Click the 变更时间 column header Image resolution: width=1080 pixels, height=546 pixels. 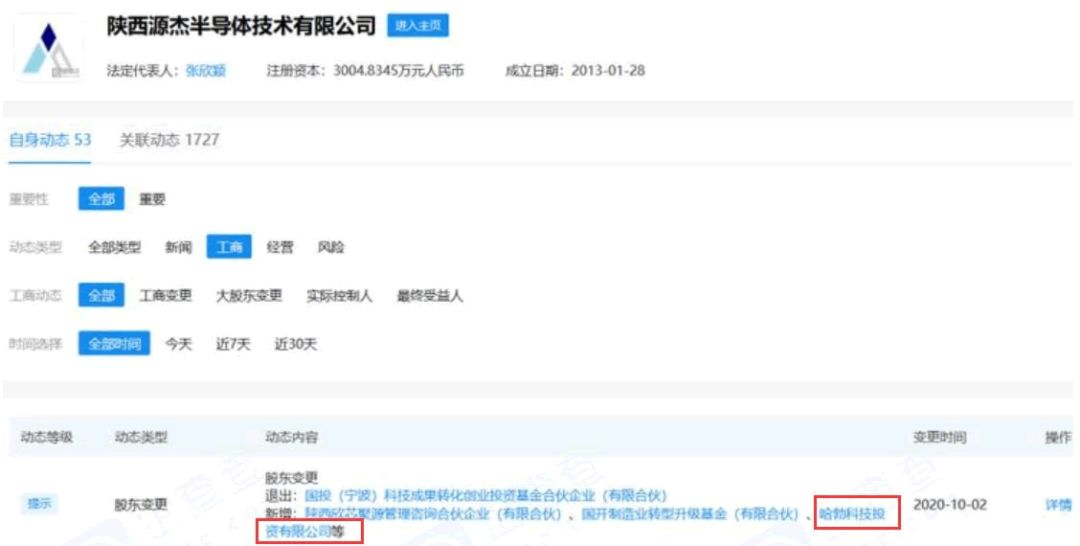(x=939, y=437)
